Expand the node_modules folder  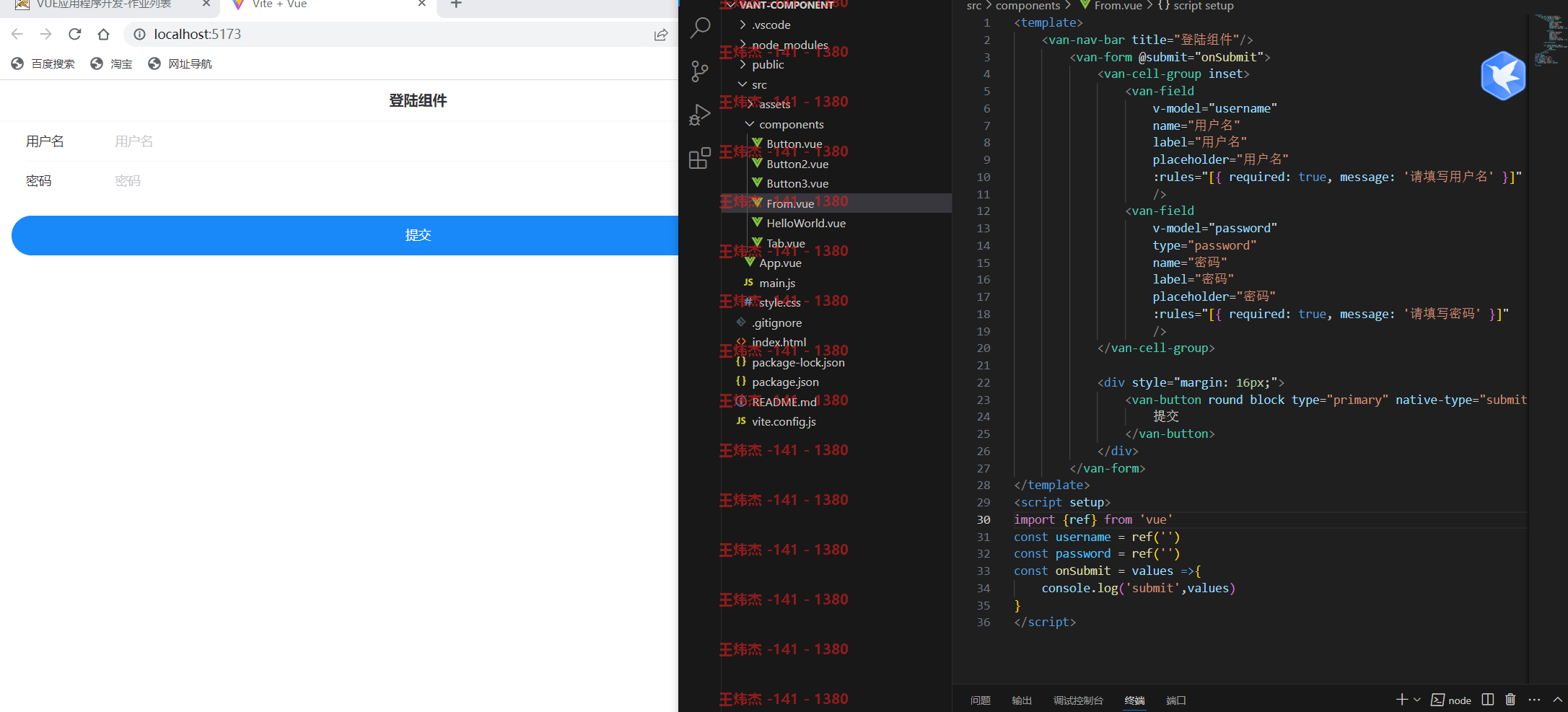[790, 45]
